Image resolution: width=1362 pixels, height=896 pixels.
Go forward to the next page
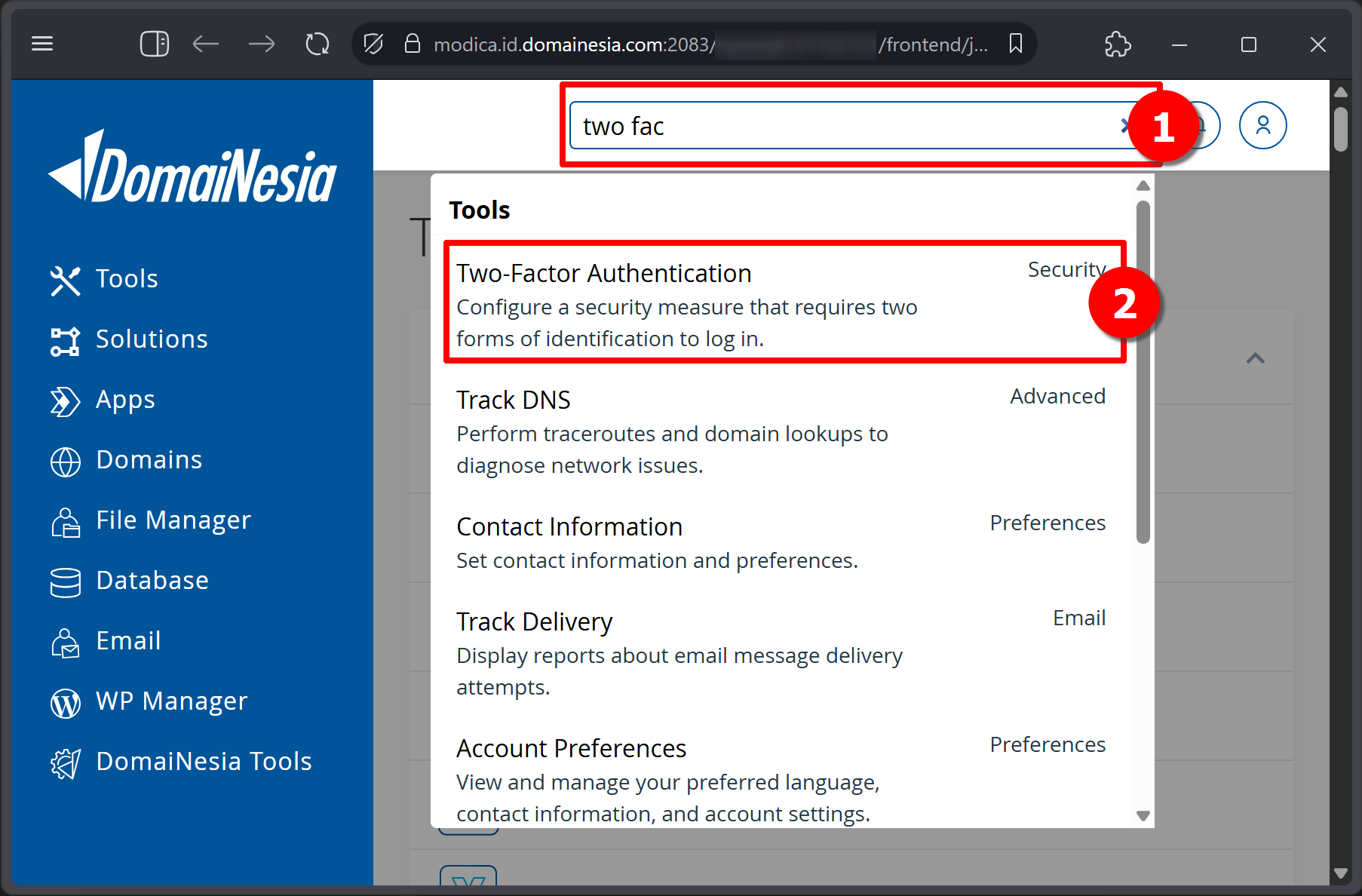(262, 44)
